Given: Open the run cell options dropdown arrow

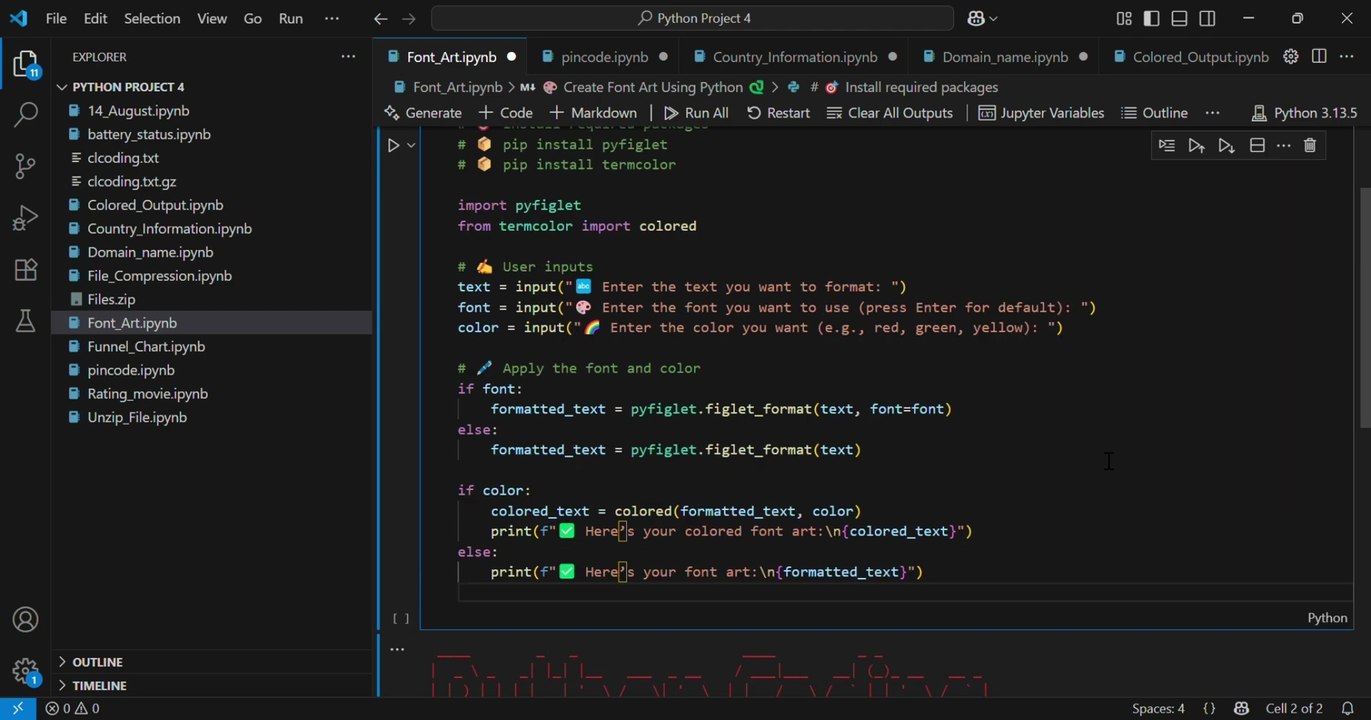Looking at the screenshot, I should click(x=411, y=145).
